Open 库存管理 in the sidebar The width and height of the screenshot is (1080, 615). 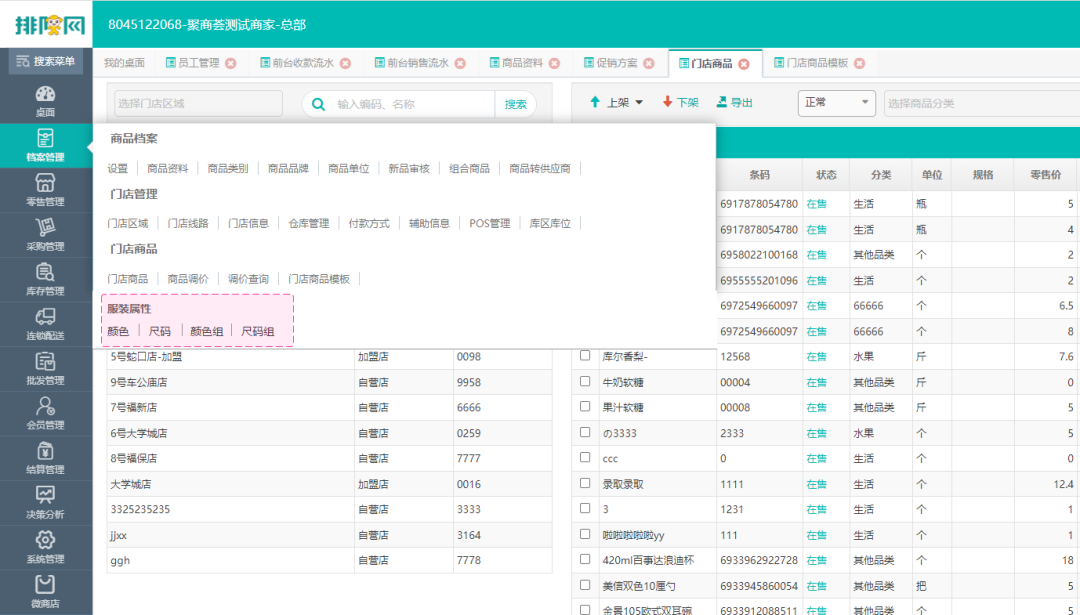(45, 279)
